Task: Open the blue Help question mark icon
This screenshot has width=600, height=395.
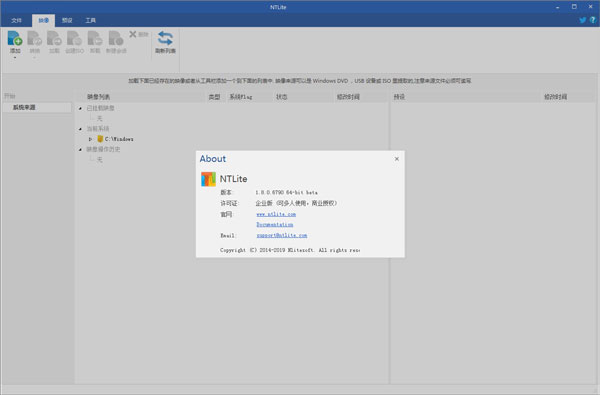Action: pyautogui.click(x=593, y=20)
